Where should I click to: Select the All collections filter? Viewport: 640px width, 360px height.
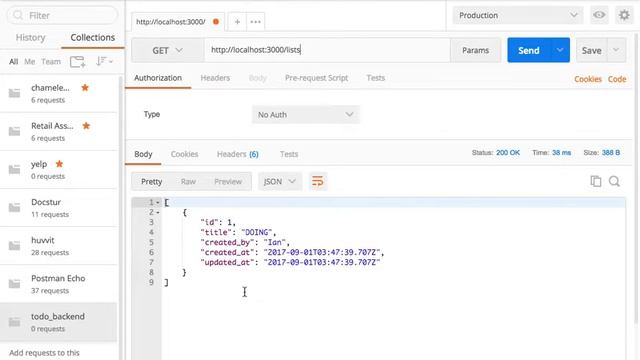point(13,62)
